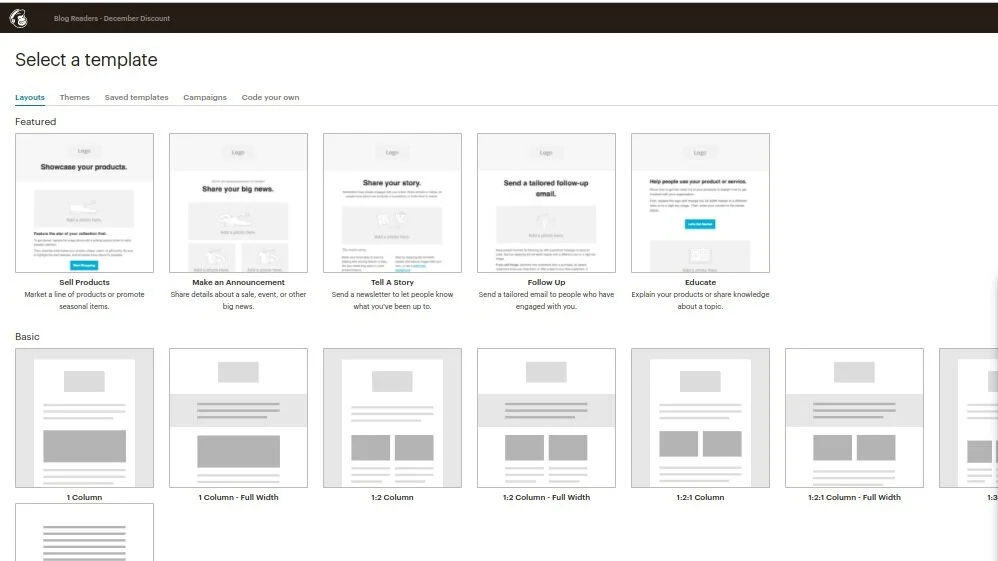This screenshot has width=998, height=561.
Task: Click the 1:2:1 Column - Full Width label
Action: [855, 497]
